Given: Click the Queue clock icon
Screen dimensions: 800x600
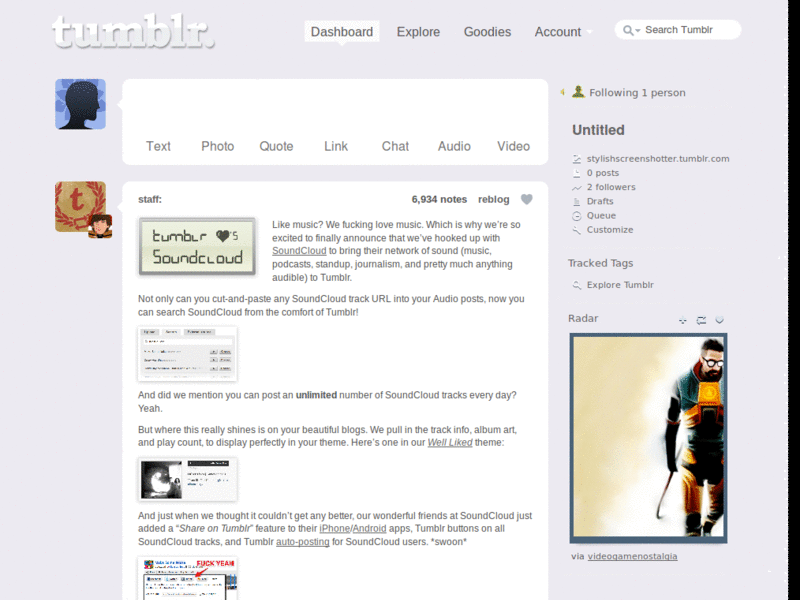Looking at the screenshot, I should coord(577,216).
